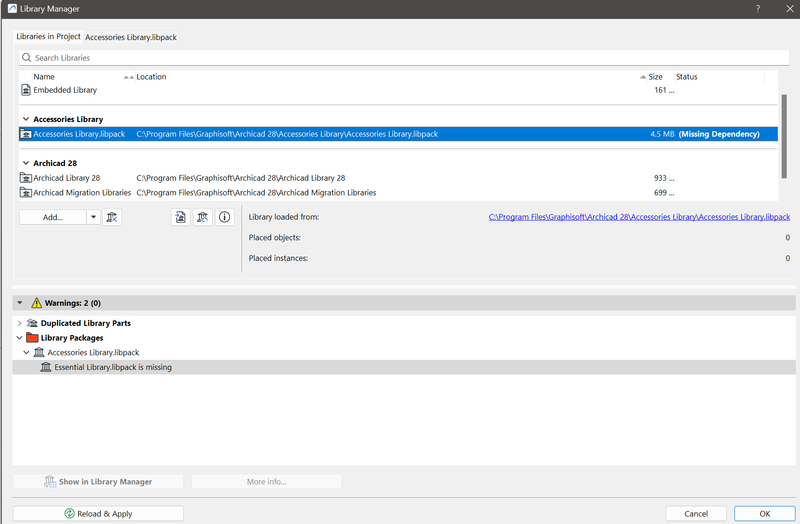Viewport: 800px width, 524px height.
Task: Select the Archicad Library 28 row
Action: click(398, 178)
